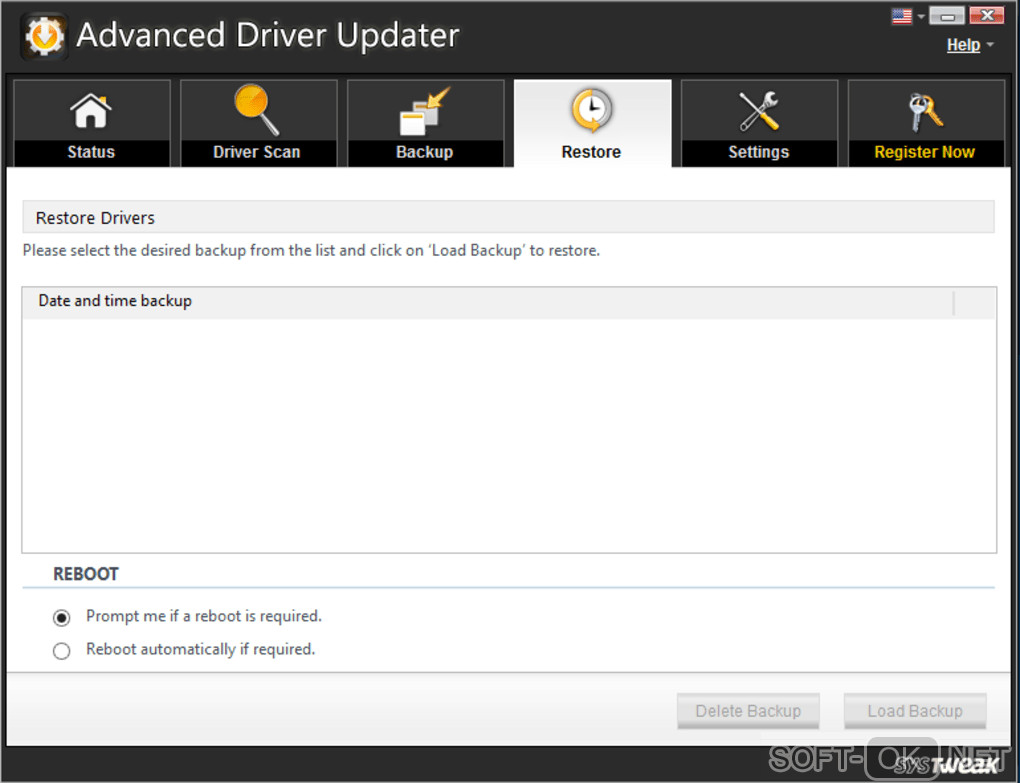1020x783 pixels.
Task: Expand the Help dropdown arrow
Action: coord(990,45)
